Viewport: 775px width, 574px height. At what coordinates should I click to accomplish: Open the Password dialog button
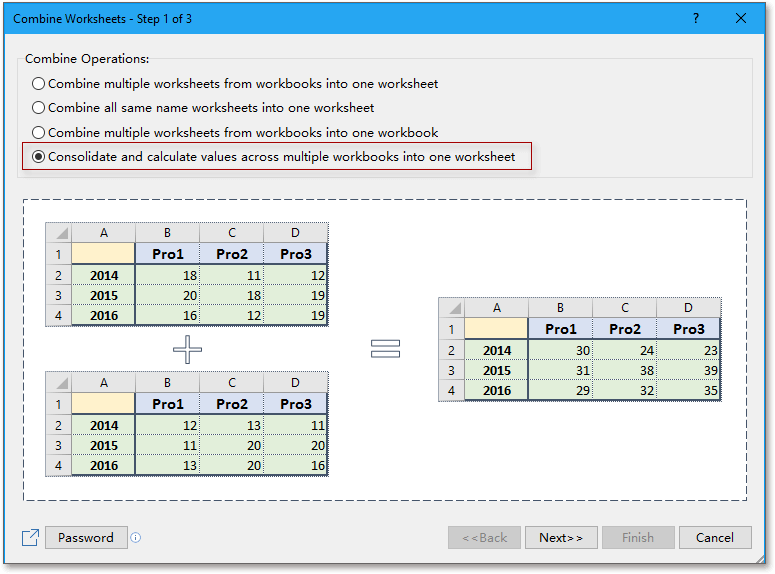[86, 538]
